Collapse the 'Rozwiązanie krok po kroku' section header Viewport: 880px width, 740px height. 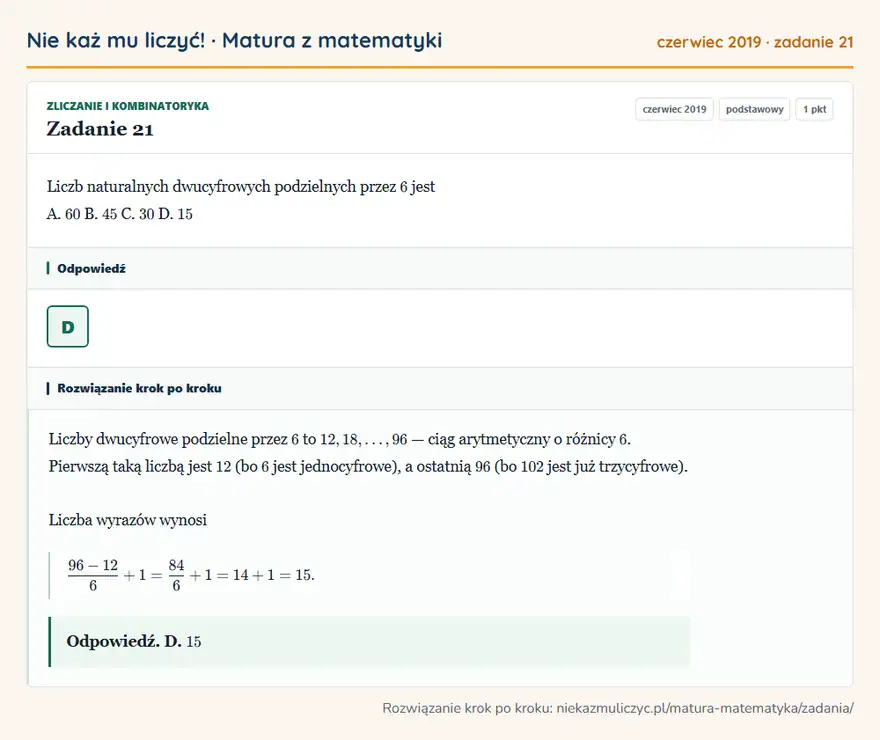pyautogui.click(x=440, y=388)
